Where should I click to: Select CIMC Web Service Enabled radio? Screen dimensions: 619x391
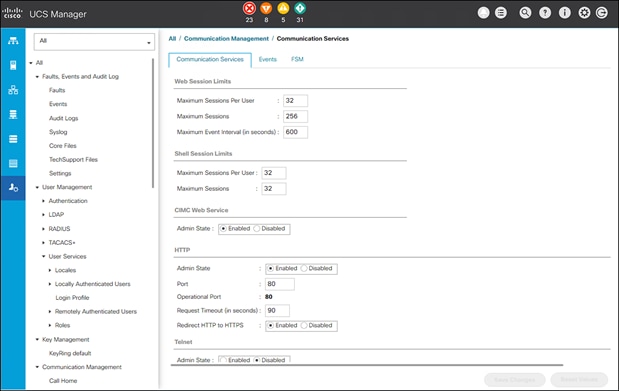(223, 229)
